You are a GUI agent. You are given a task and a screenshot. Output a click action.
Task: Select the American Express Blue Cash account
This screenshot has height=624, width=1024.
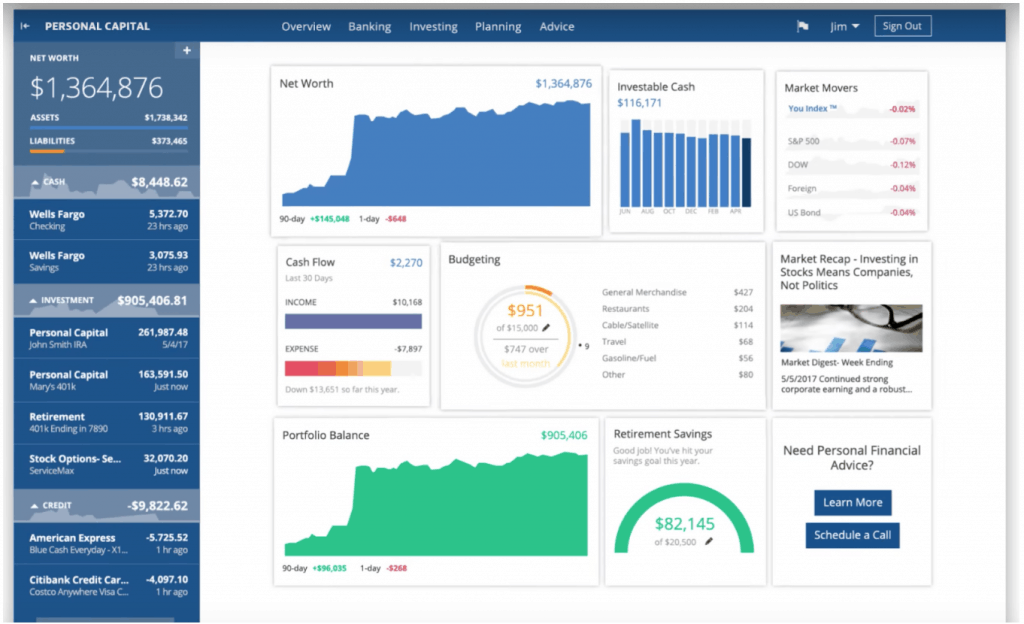click(107, 544)
